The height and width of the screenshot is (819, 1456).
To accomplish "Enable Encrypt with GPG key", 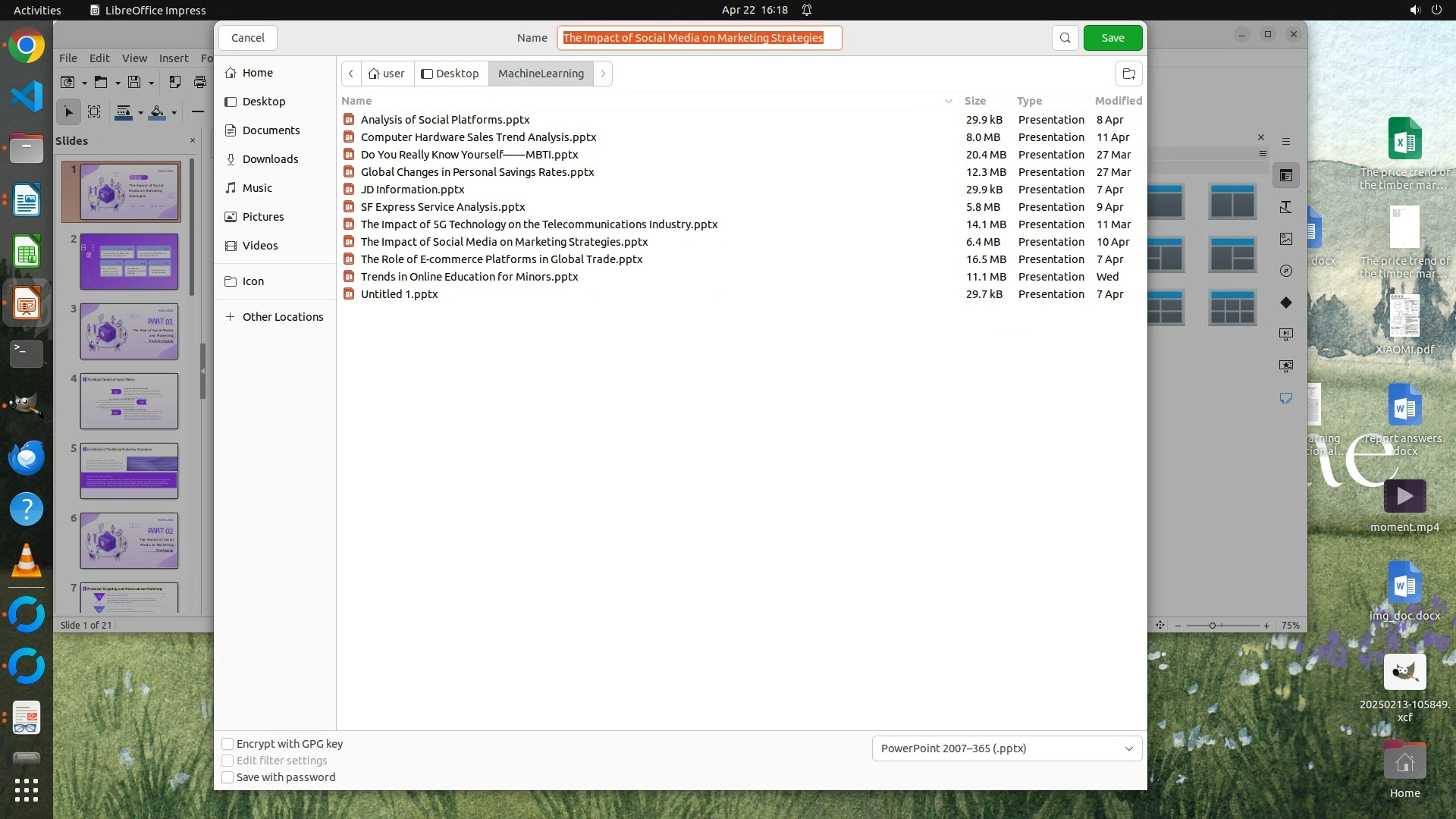I will click(x=227, y=744).
